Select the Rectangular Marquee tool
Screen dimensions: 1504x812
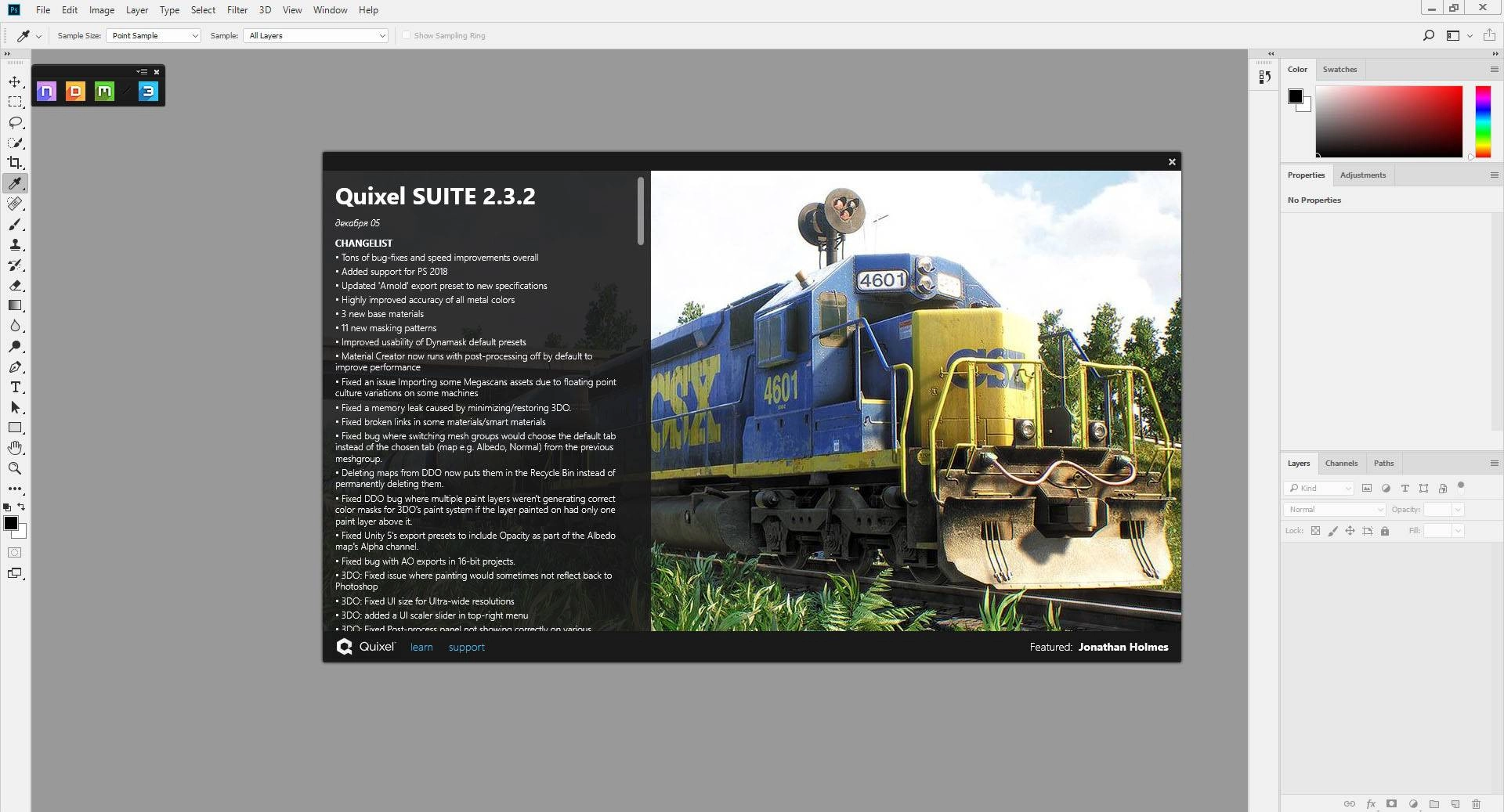click(15, 102)
